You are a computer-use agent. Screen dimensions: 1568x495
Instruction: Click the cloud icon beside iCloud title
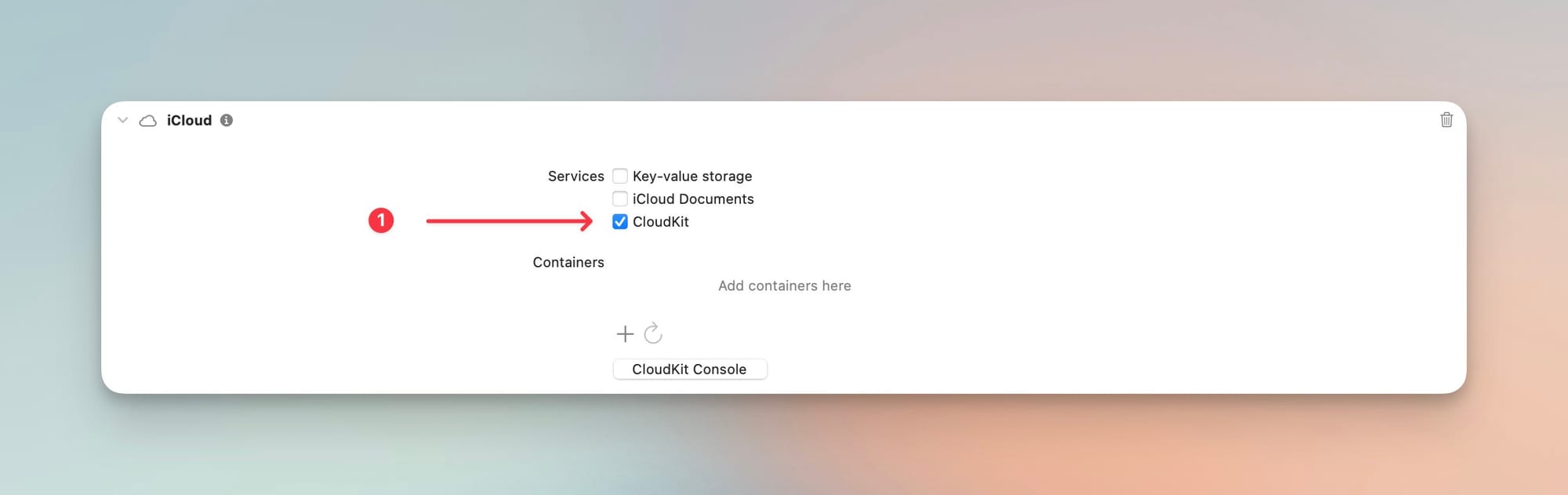tap(147, 121)
